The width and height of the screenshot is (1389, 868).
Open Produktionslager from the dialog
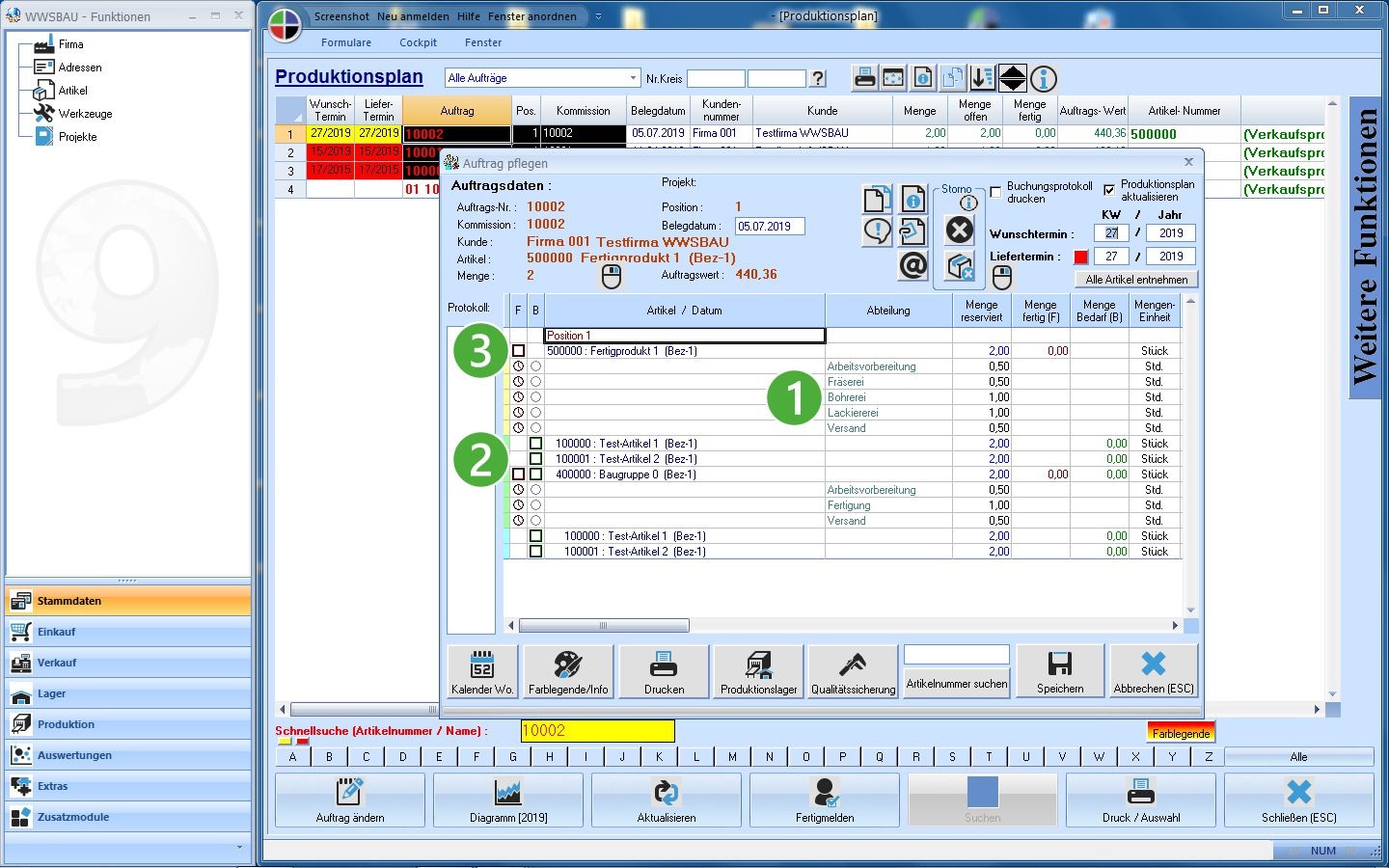click(759, 671)
